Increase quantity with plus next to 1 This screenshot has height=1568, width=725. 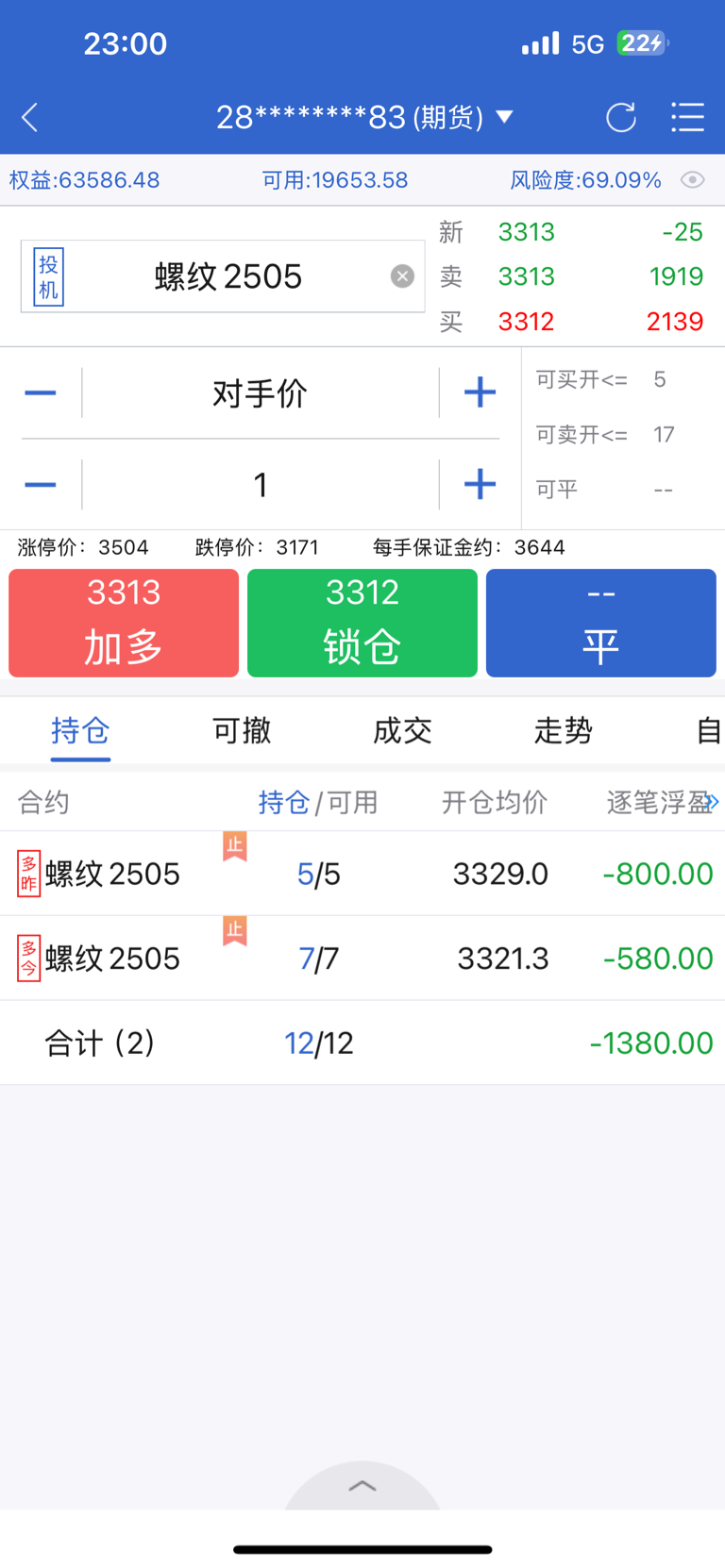pos(480,484)
